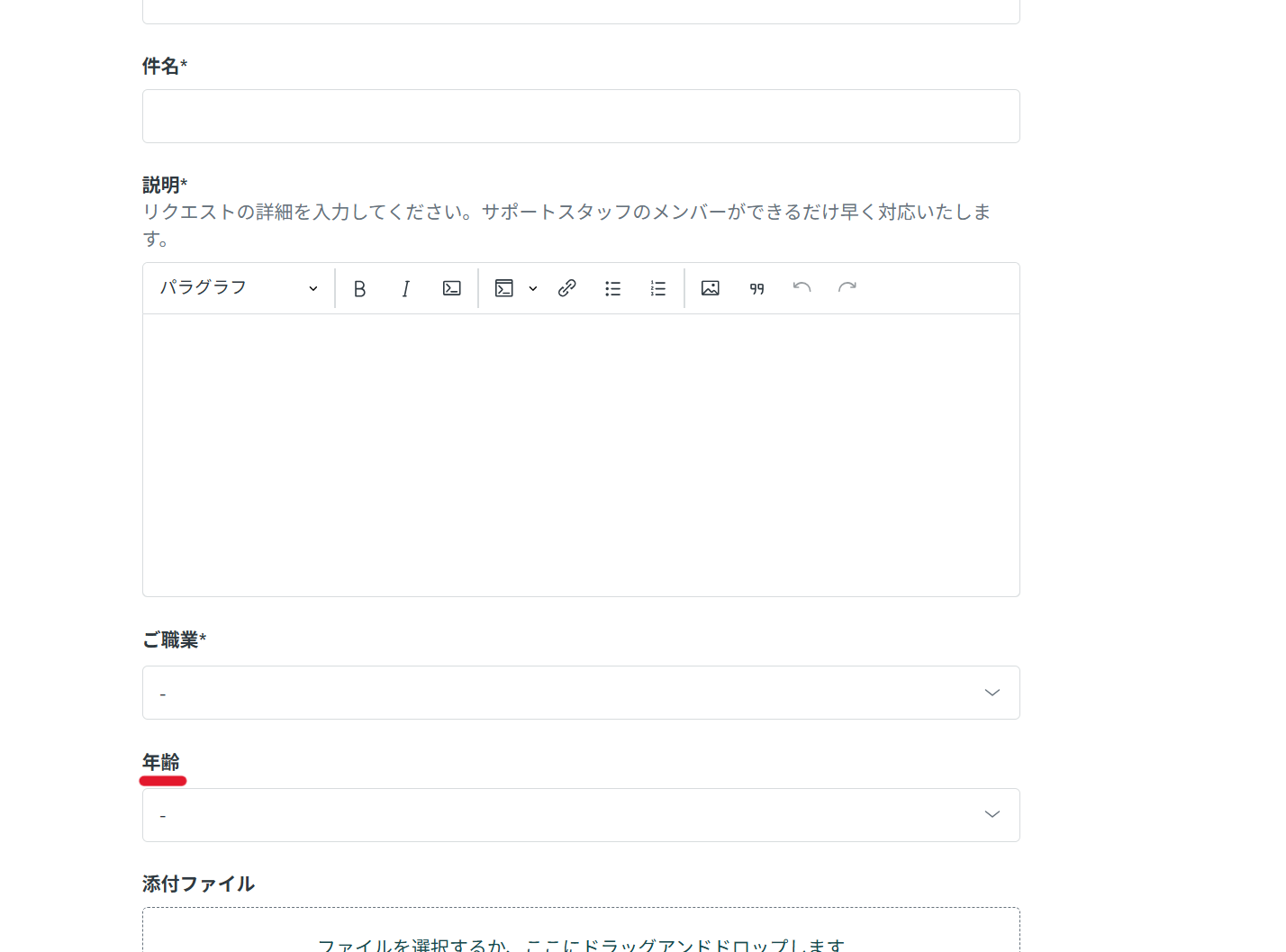Insert a link using the chain icon

point(567,288)
